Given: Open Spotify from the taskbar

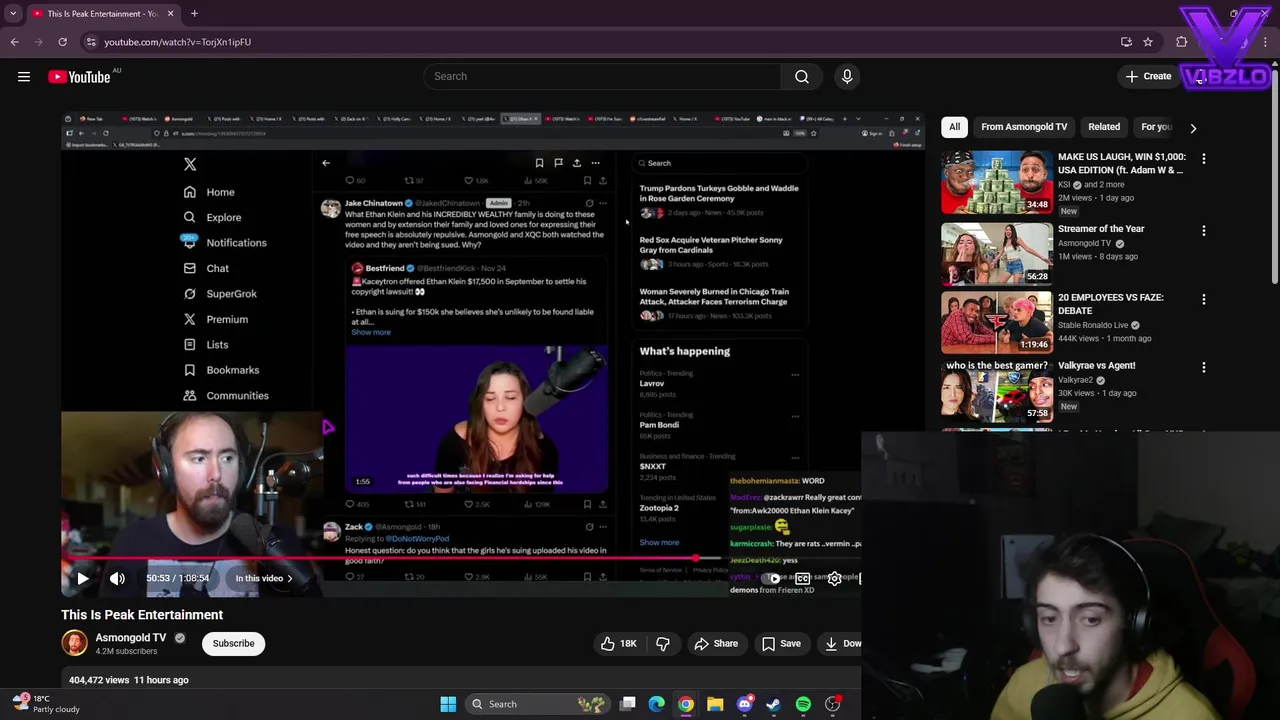Looking at the screenshot, I should (803, 704).
